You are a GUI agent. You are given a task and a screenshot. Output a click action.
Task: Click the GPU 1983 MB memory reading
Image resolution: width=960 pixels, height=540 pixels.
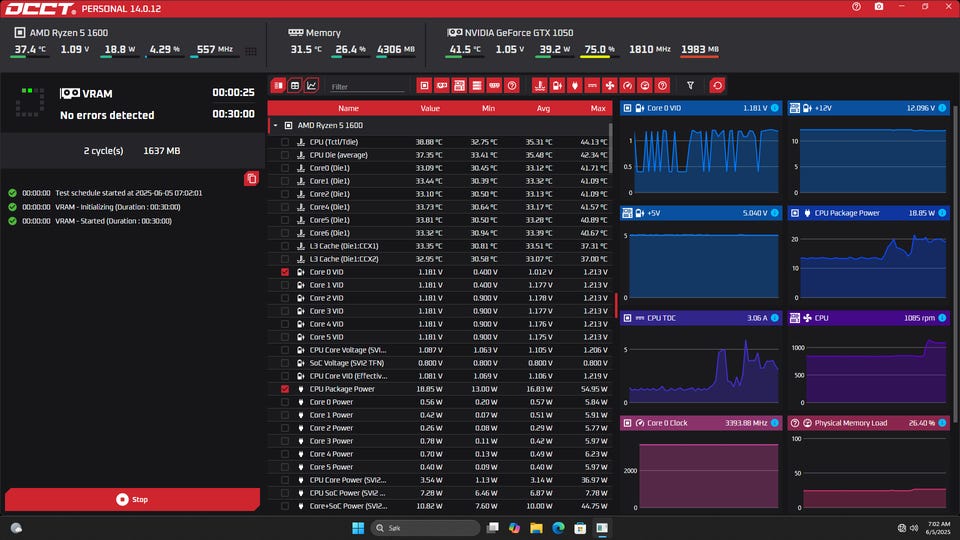pos(700,50)
